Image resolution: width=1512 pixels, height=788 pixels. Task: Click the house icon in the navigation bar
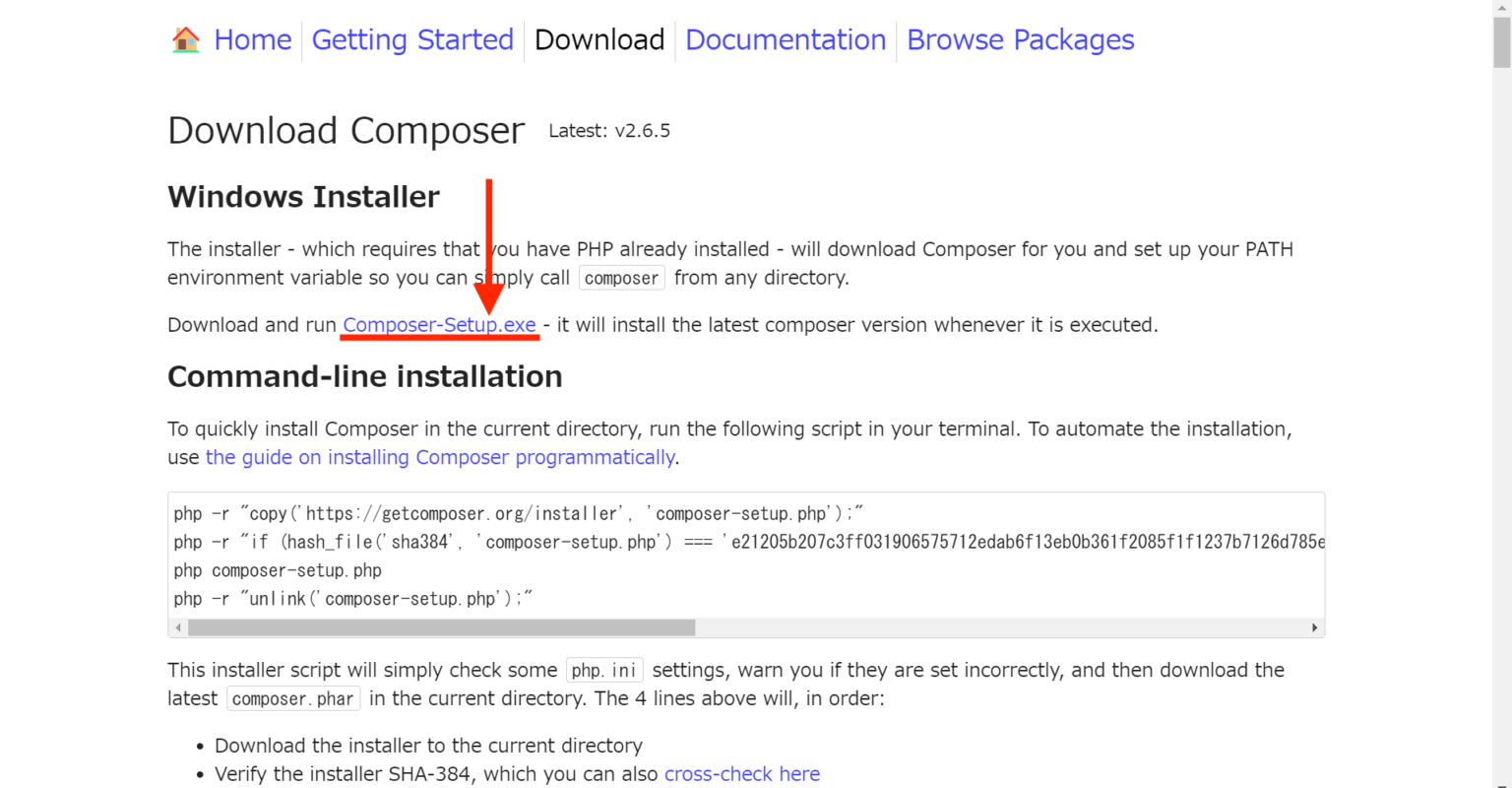tap(184, 39)
